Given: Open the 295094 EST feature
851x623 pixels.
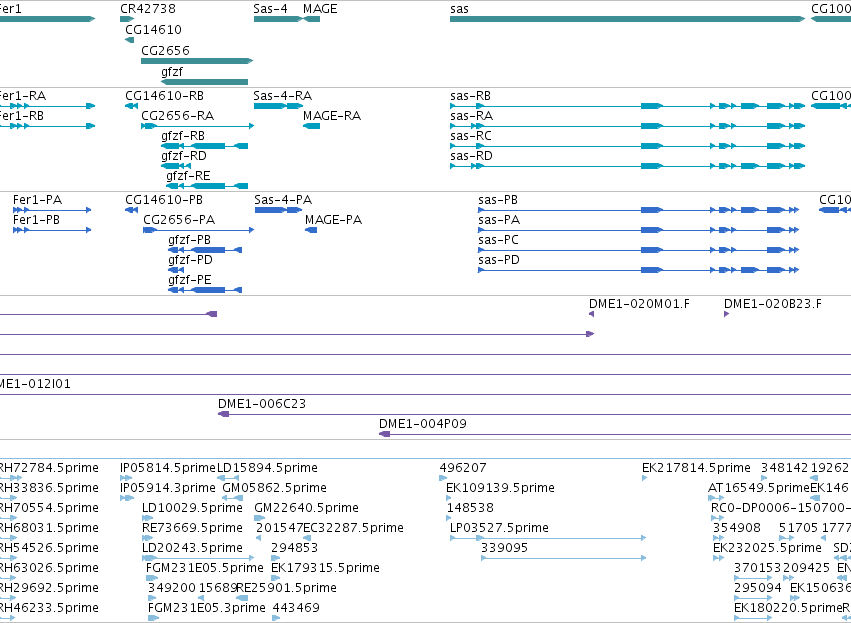Looking at the screenshot, I should pos(753,598).
